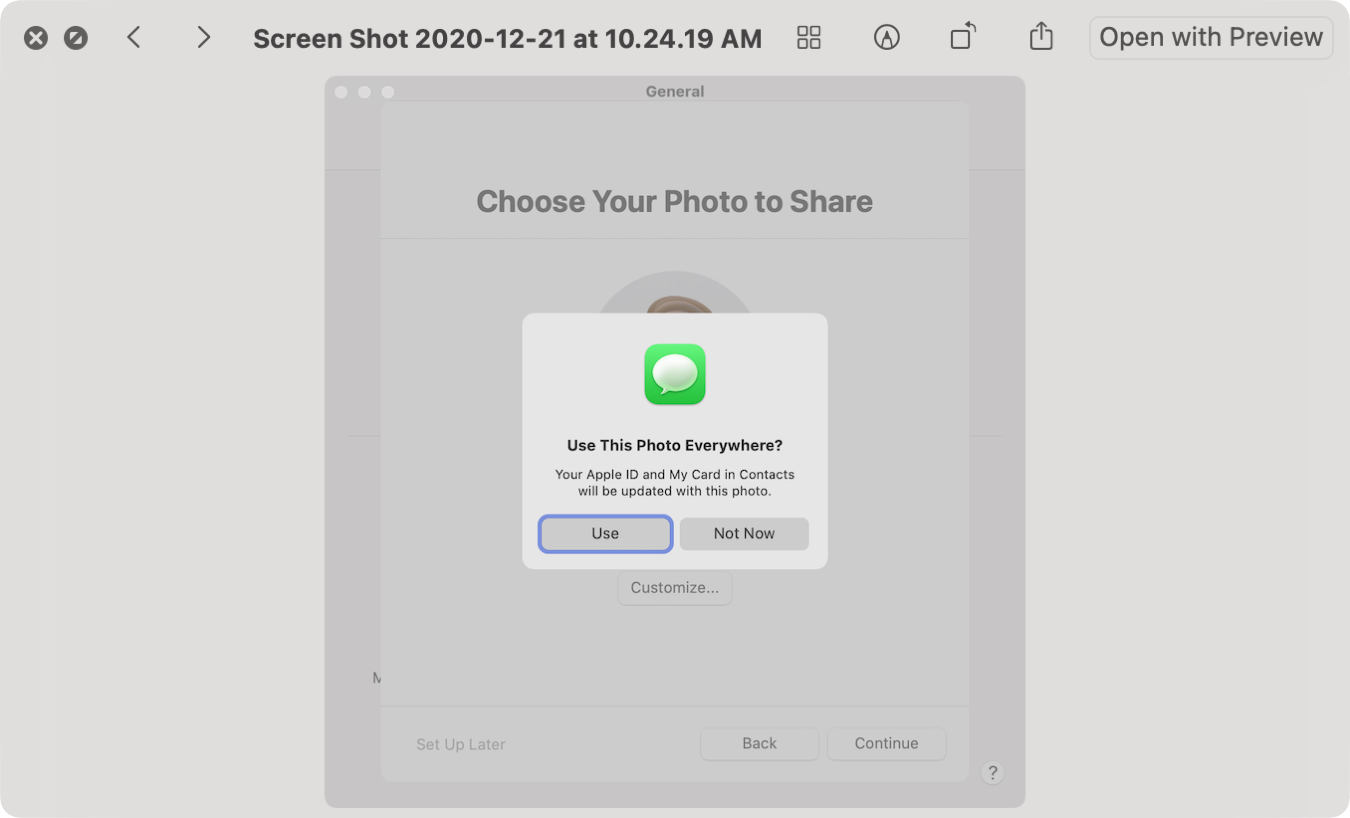The height and width of the screenshot is (818, 1350).
Task: Close the Quick Look preview window
Action: point(36,38)
